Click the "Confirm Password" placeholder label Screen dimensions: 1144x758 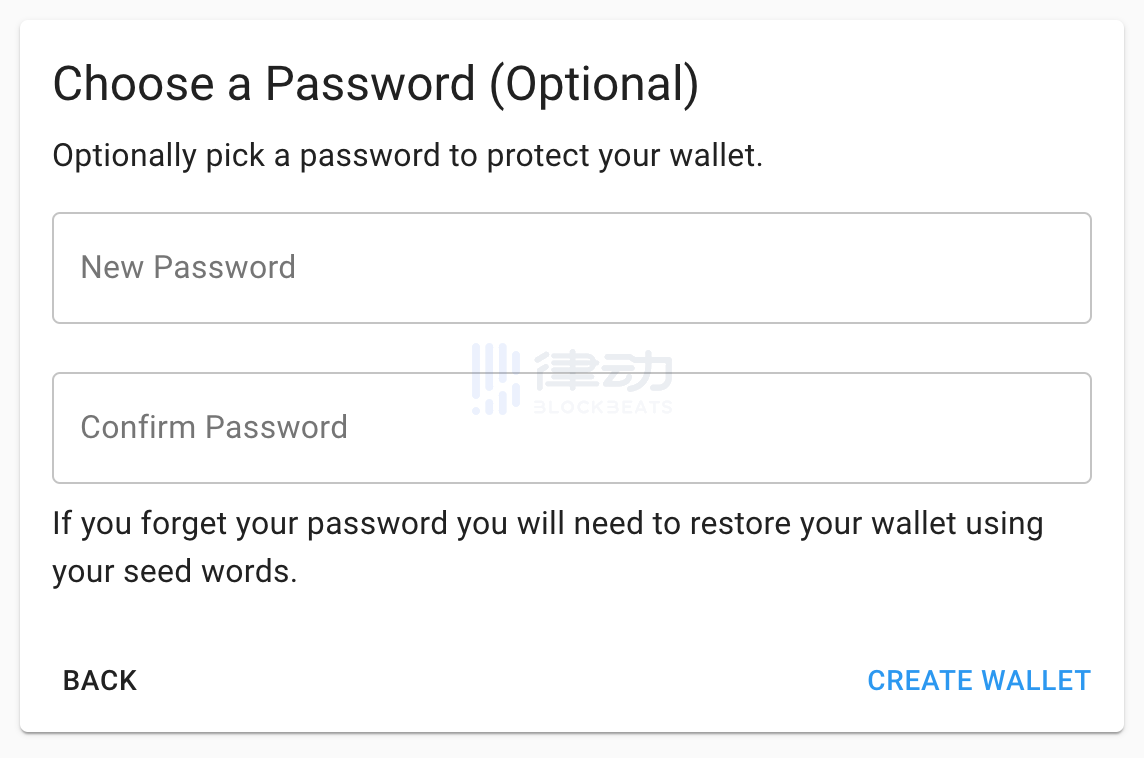pos(214,428)
